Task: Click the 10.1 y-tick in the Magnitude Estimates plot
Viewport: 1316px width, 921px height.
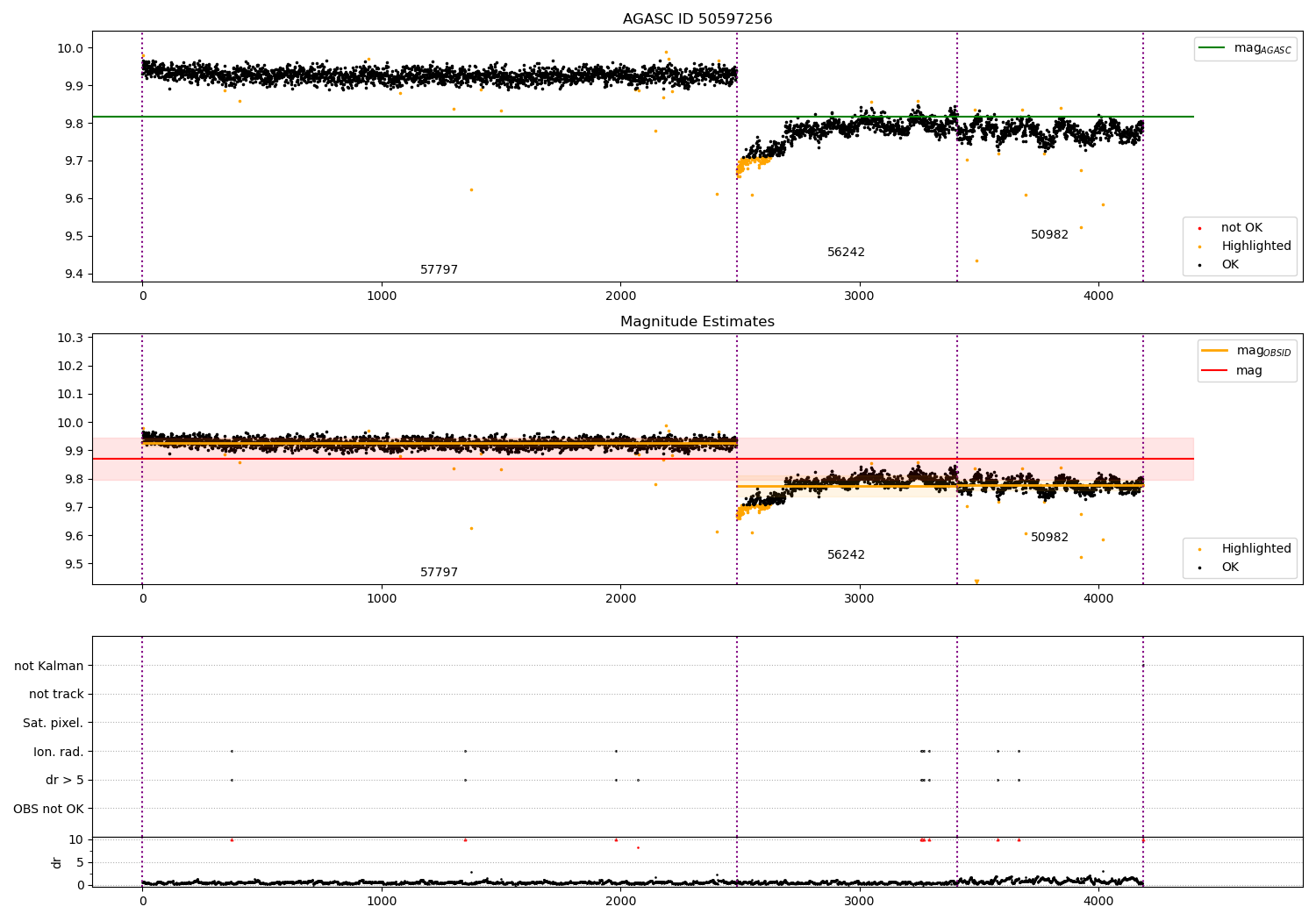Action: 72,395
